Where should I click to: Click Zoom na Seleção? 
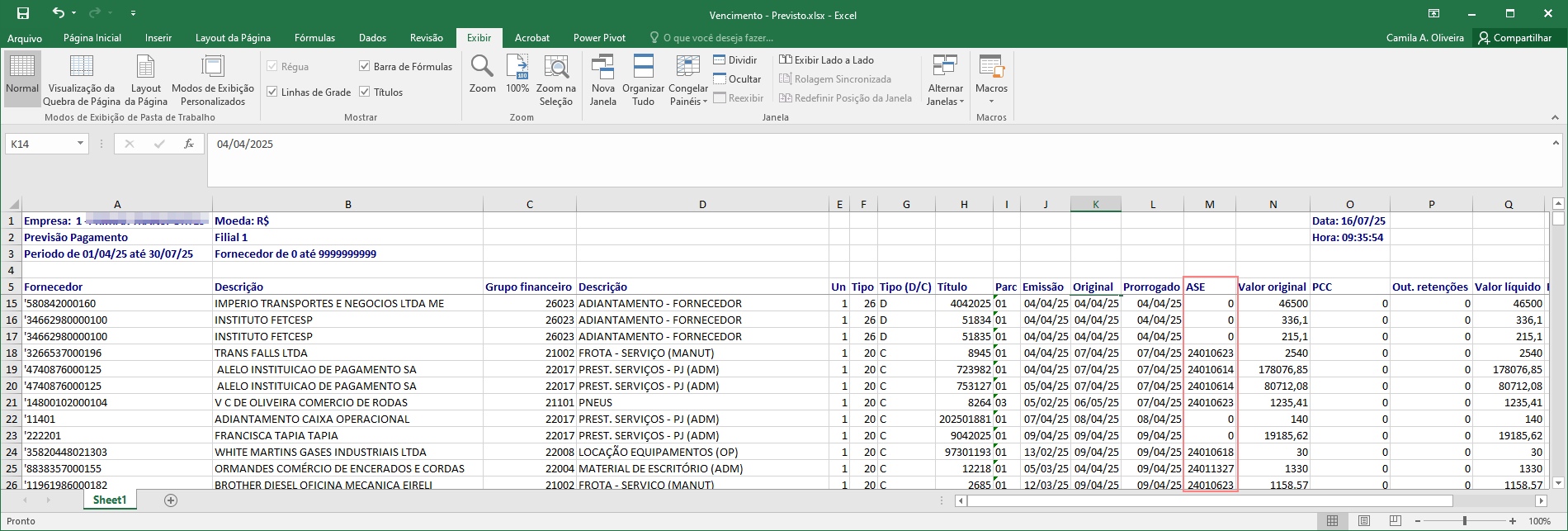556,78
